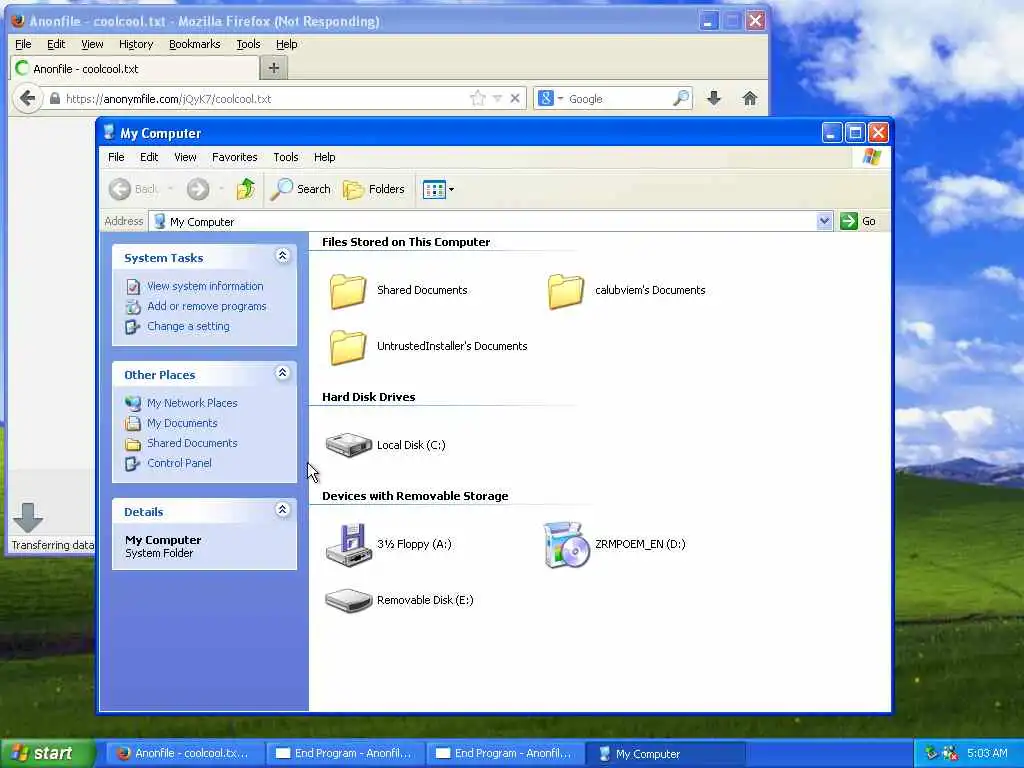Click the Firefox search magnifier icon

(x=680, y=99)
